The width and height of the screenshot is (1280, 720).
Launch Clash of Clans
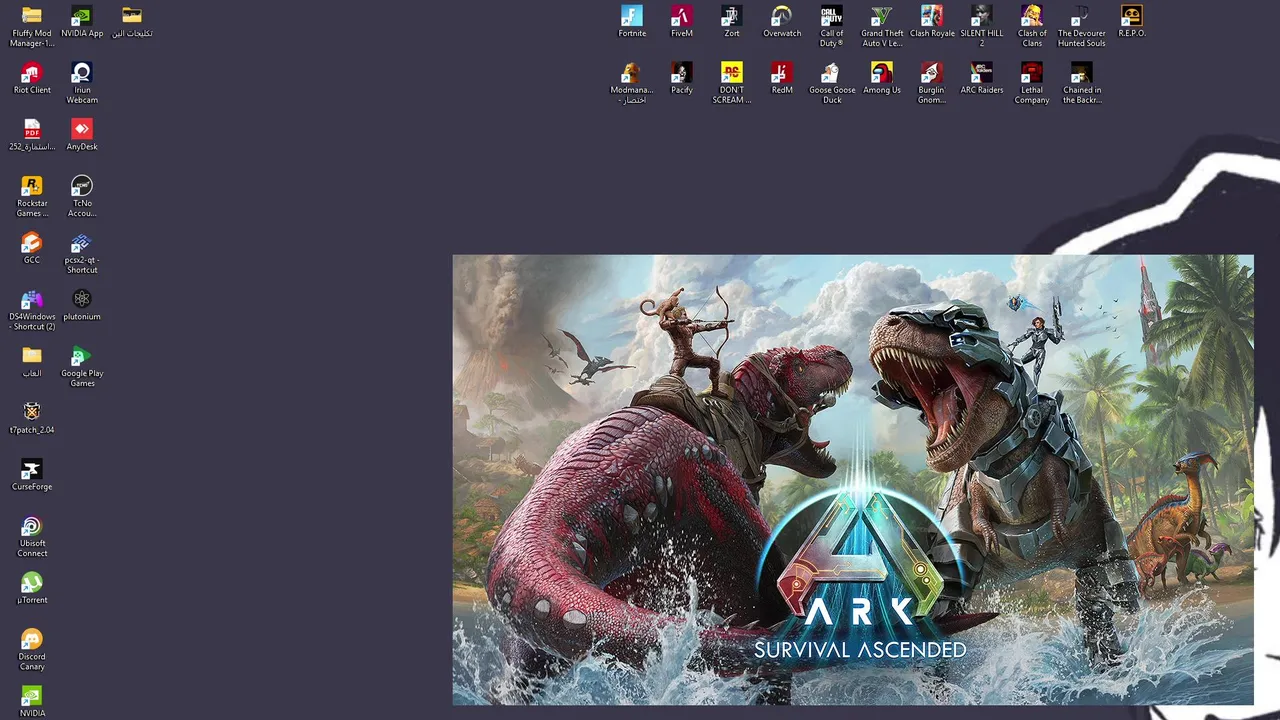pyautogui.click(x=1032, y=16)
